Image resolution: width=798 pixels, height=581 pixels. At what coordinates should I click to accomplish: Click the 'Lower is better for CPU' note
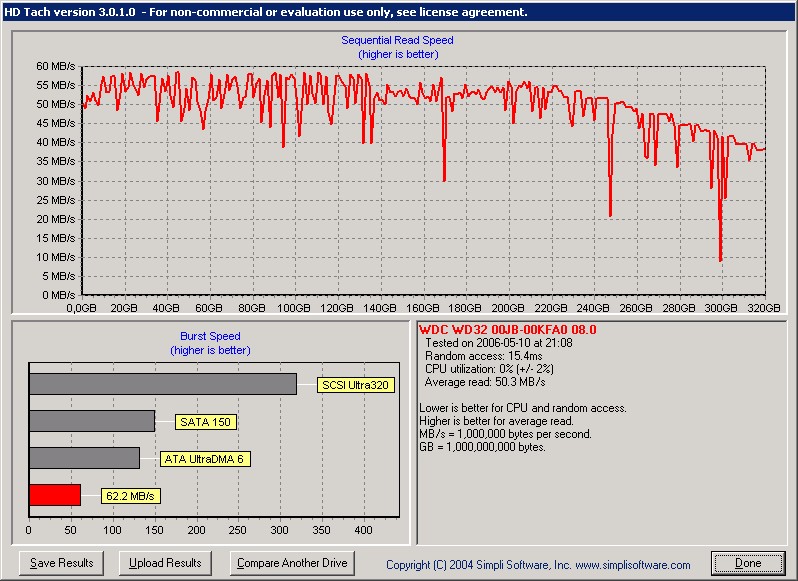[523, 408]
